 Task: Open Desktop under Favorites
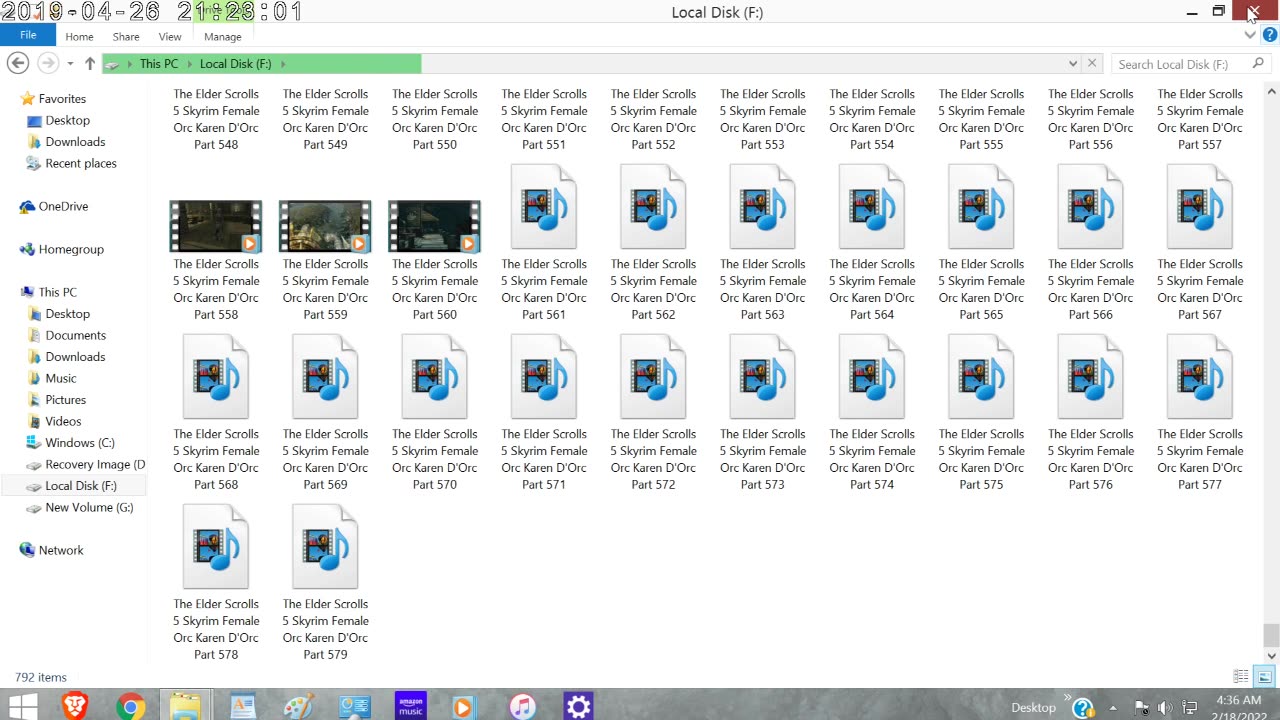pos(67,120)
